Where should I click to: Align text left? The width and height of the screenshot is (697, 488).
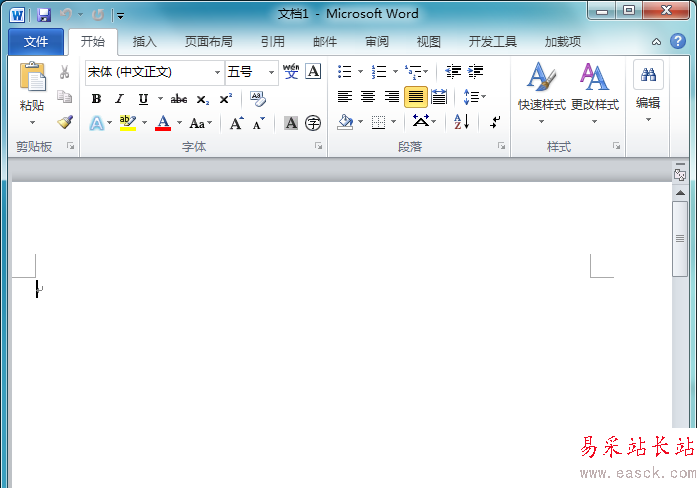344,96
